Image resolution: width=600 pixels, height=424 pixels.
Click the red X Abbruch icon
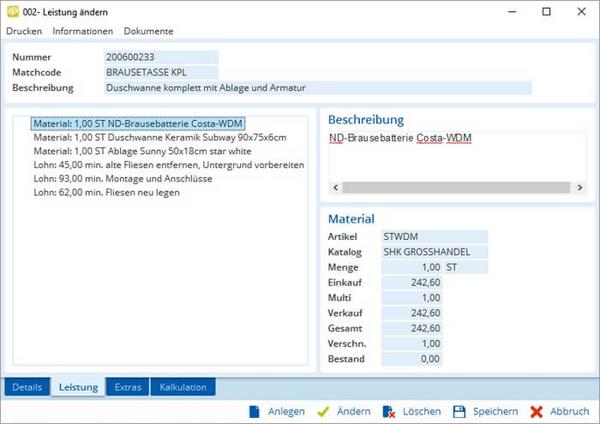click(537, 411)
